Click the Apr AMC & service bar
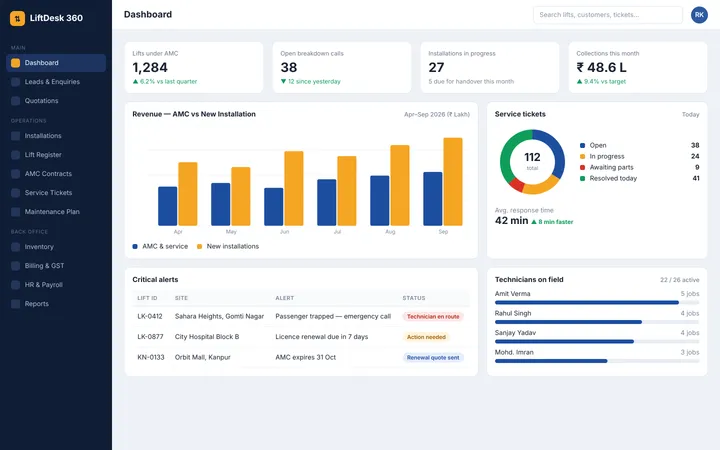Image resolution: width=720 pixels, height=450 pixels. coord(168,206)
